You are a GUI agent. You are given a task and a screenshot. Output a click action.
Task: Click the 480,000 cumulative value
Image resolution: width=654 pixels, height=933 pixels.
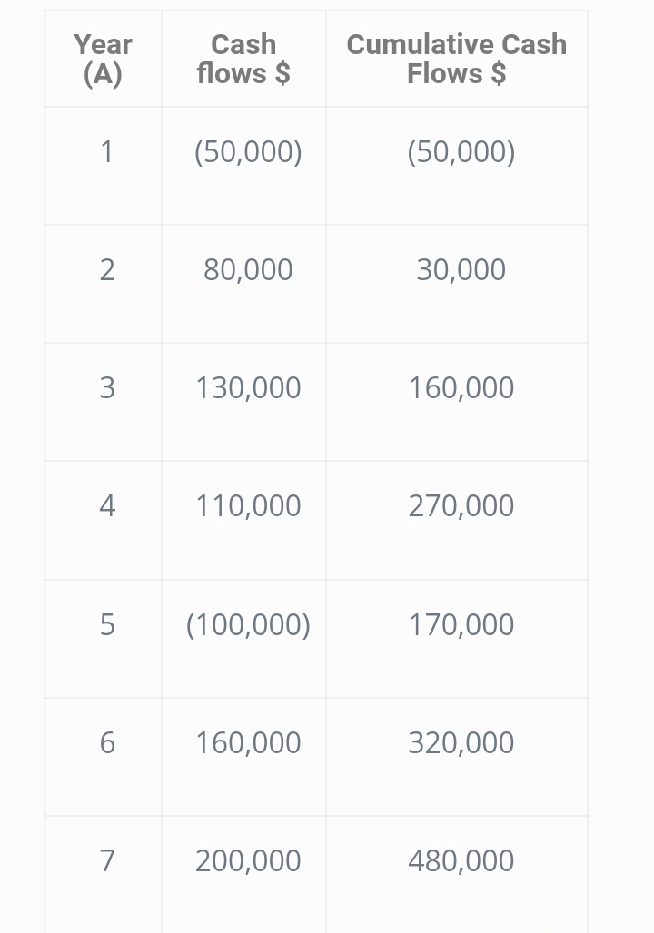pos(461,861)
